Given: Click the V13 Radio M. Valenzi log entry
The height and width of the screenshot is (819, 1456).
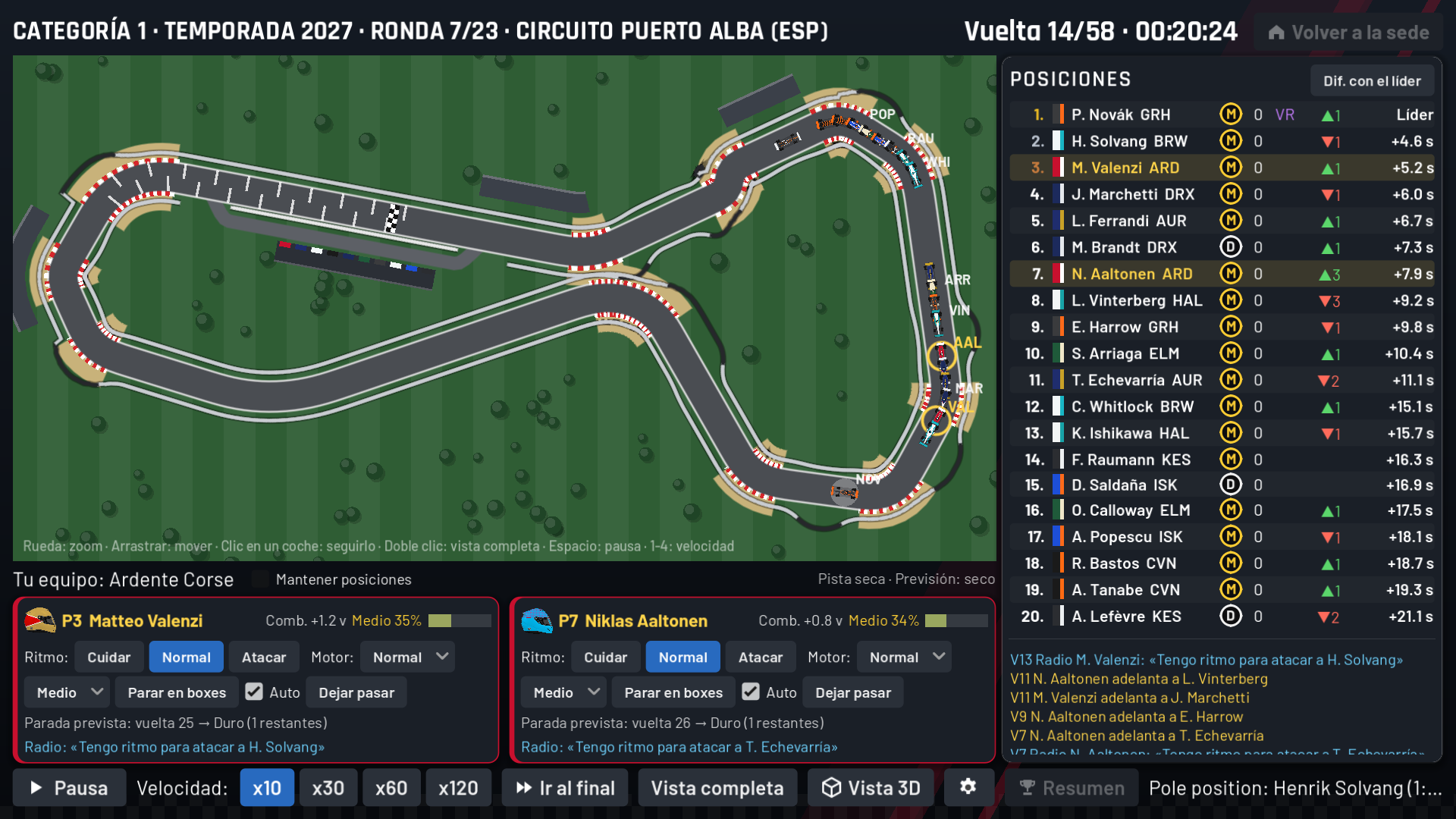Looking at the screenshot, I should click(1207, 660).
